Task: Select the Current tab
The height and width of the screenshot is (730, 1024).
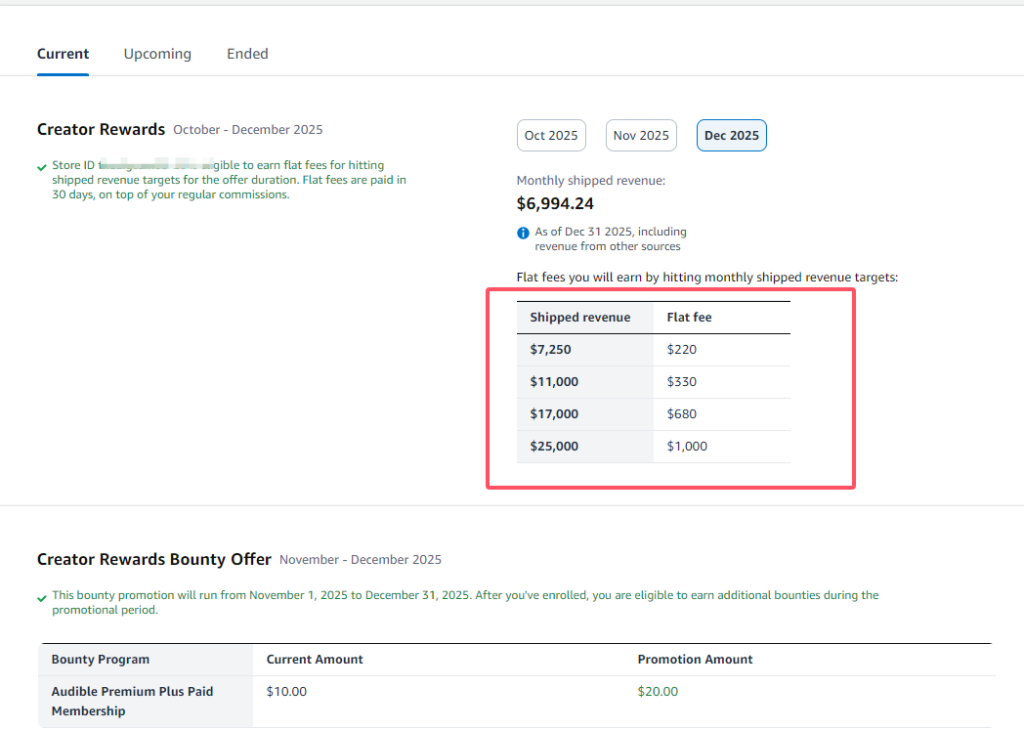Action: (63, 54)
